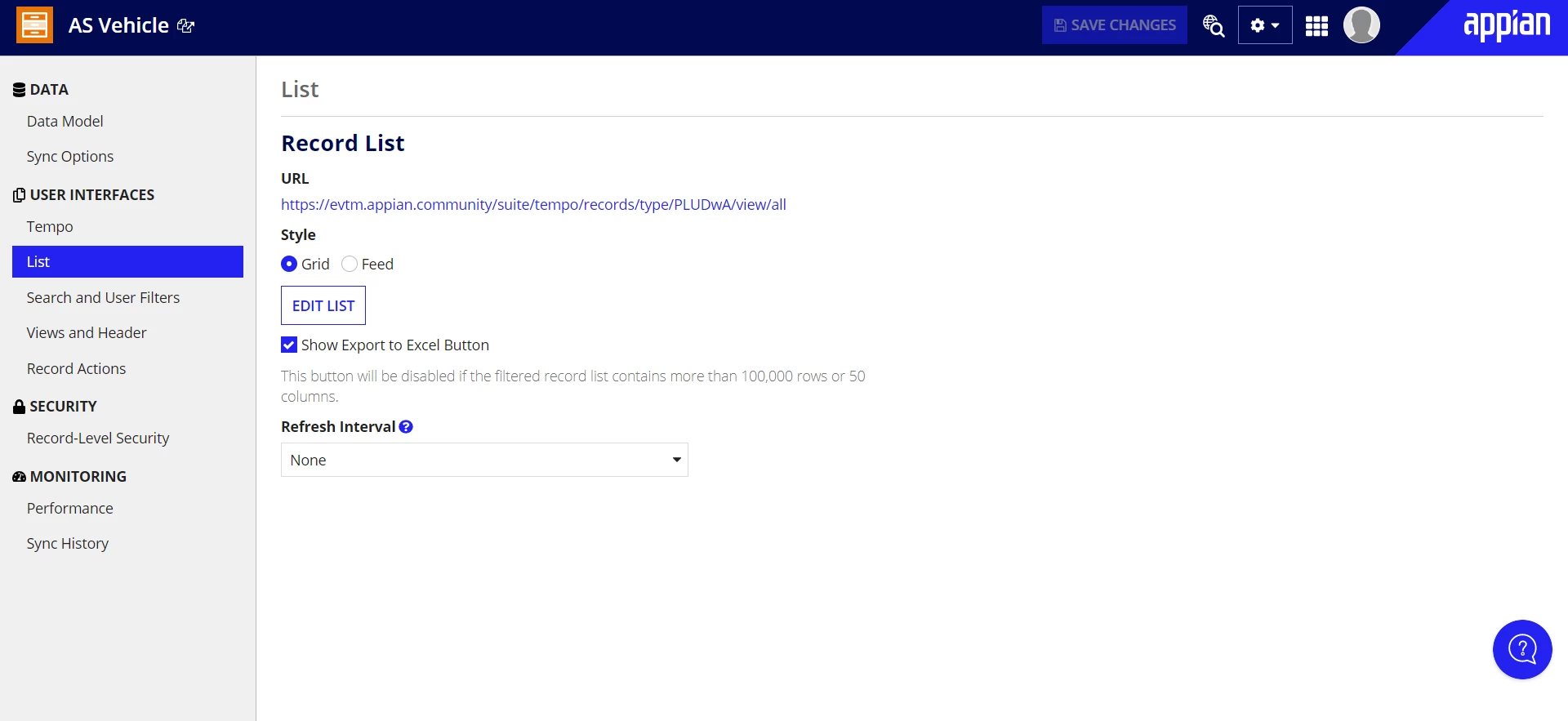
Task: Click the Record List heading
Action: (343, 143)
